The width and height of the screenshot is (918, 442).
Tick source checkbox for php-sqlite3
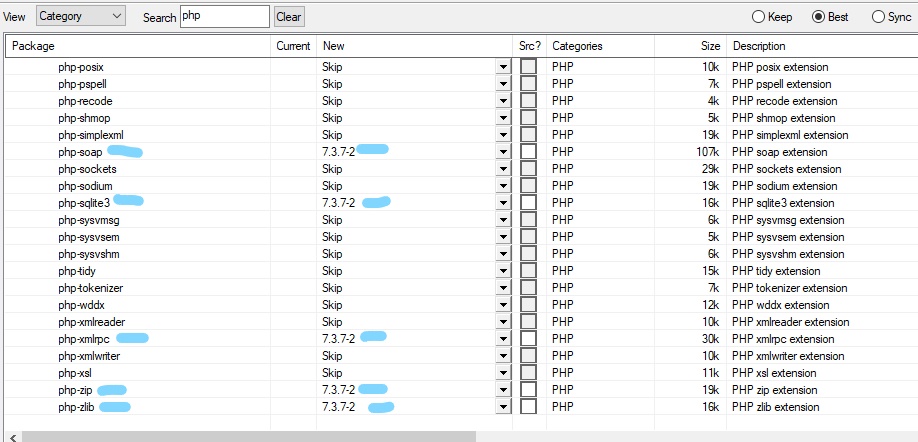point(528,203)
